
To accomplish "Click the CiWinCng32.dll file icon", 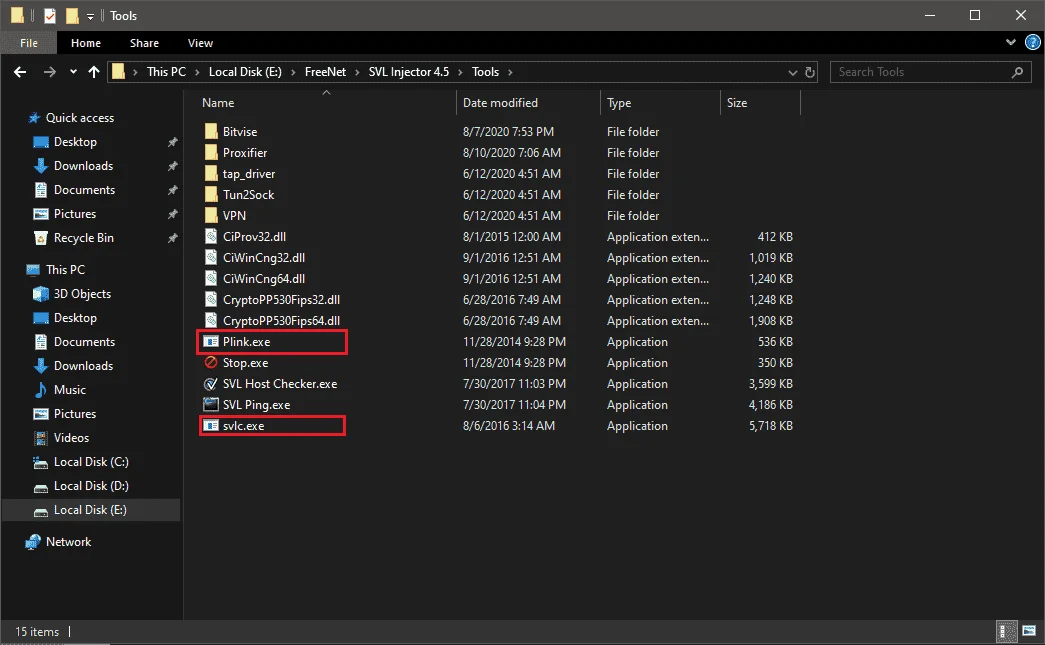I will pyautogui.click(x=211, y=257).
